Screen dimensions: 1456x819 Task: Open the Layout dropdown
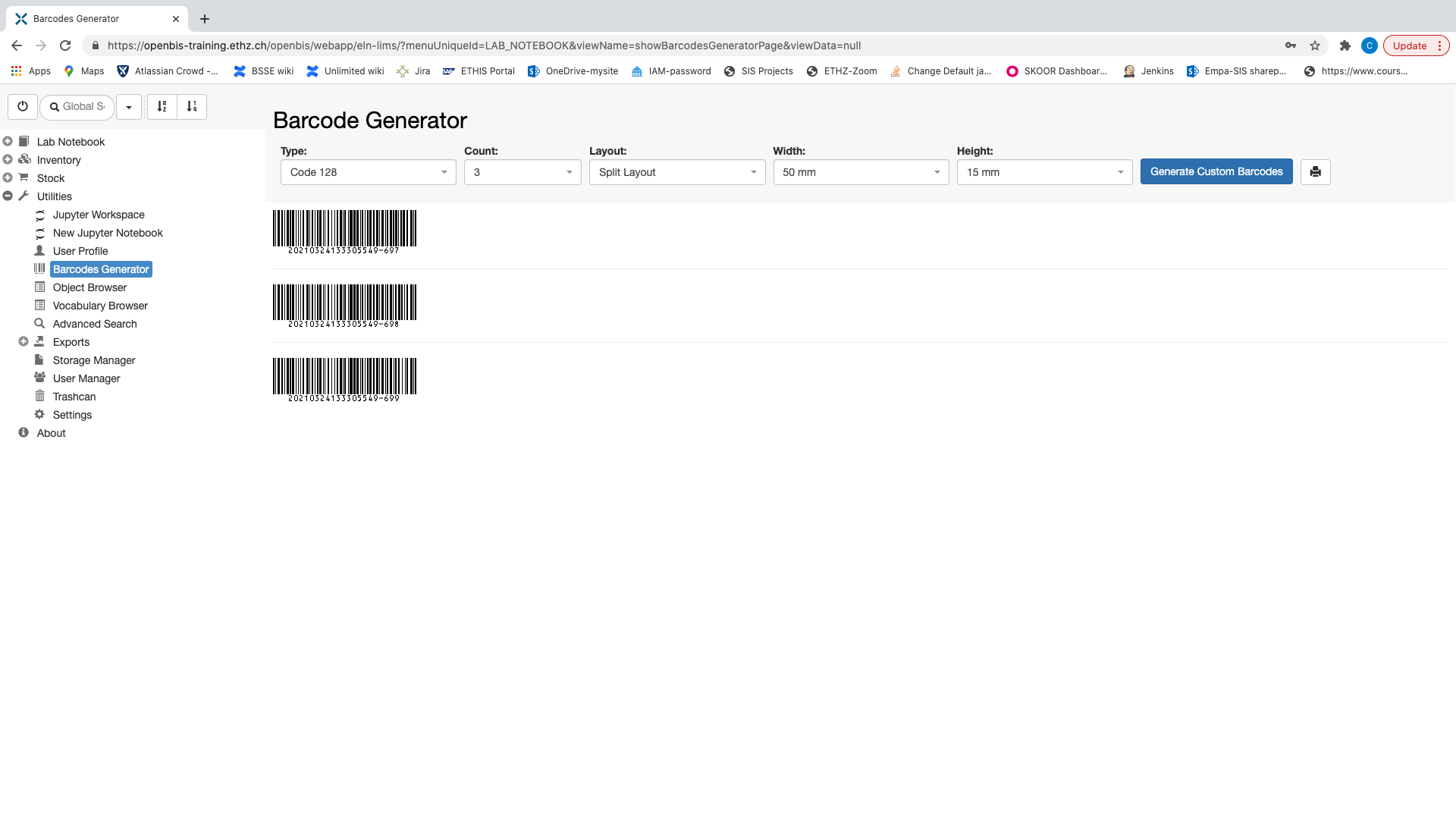(677, 172)
